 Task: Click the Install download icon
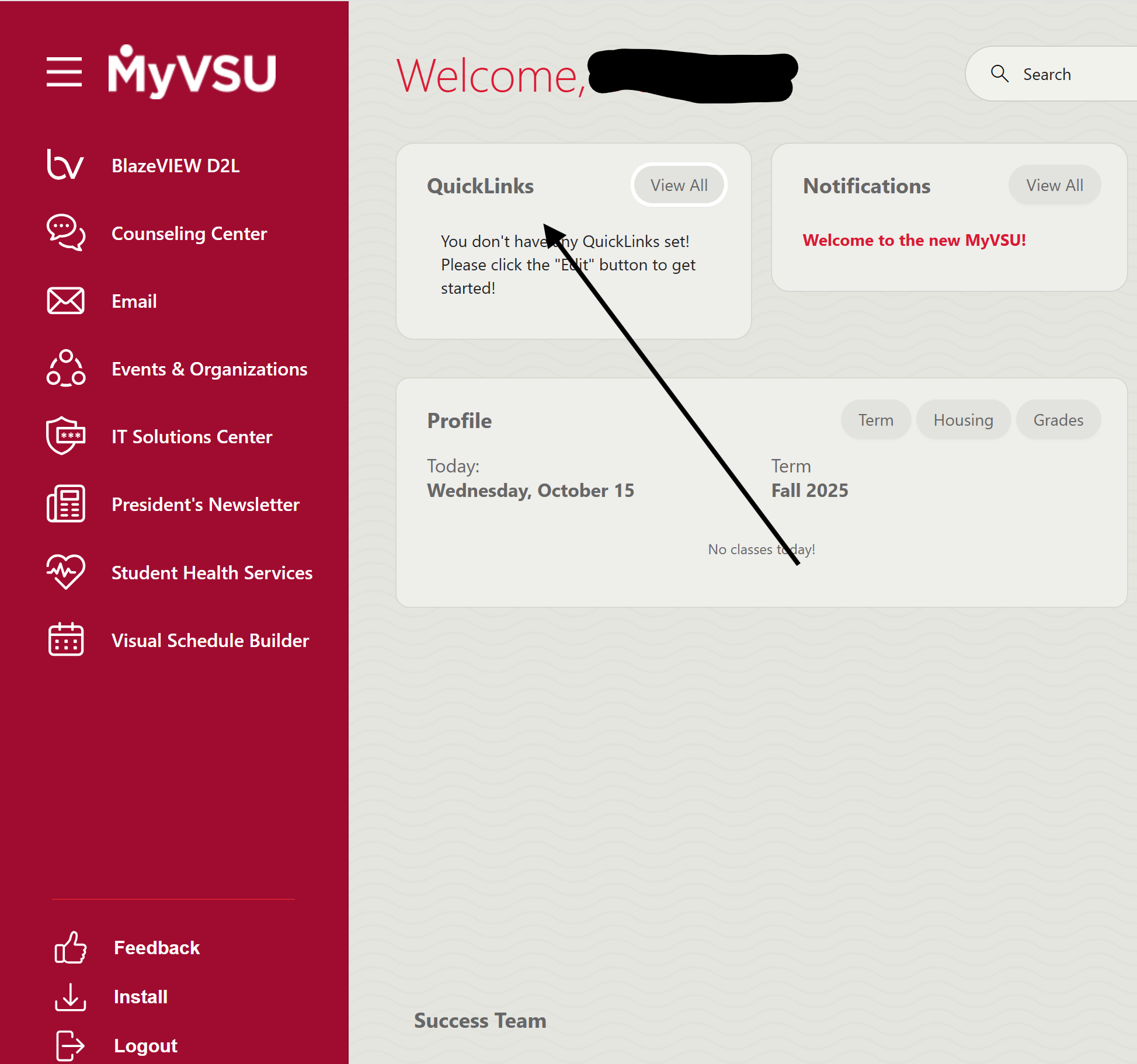point(71,996)
